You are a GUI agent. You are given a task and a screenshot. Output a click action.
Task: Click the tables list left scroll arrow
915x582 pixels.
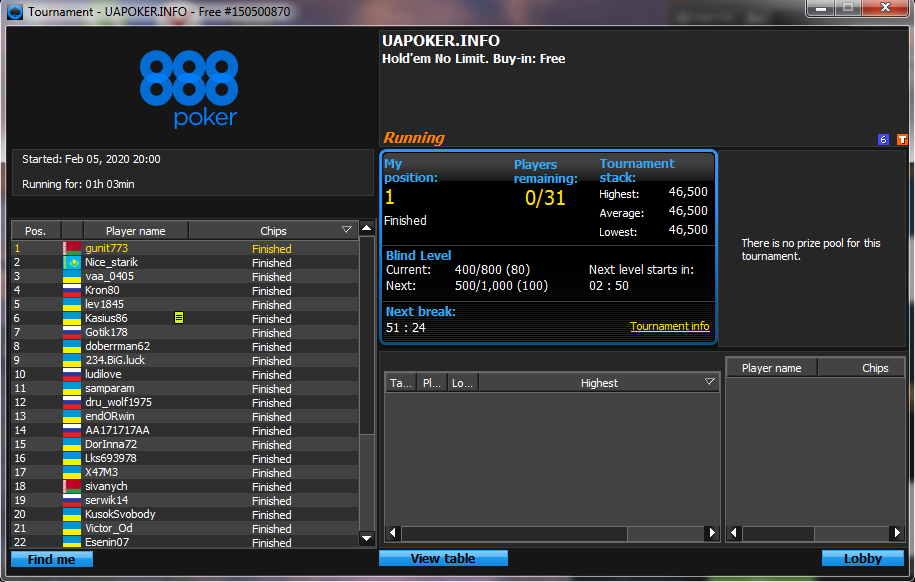tap(393, 532)
